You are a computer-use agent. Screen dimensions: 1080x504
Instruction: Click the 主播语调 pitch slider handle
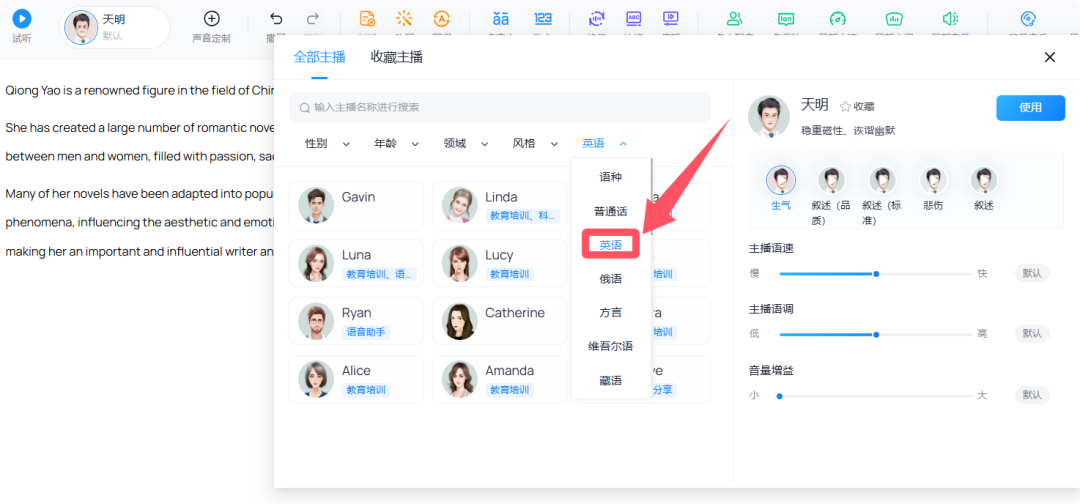pos(876,334)
